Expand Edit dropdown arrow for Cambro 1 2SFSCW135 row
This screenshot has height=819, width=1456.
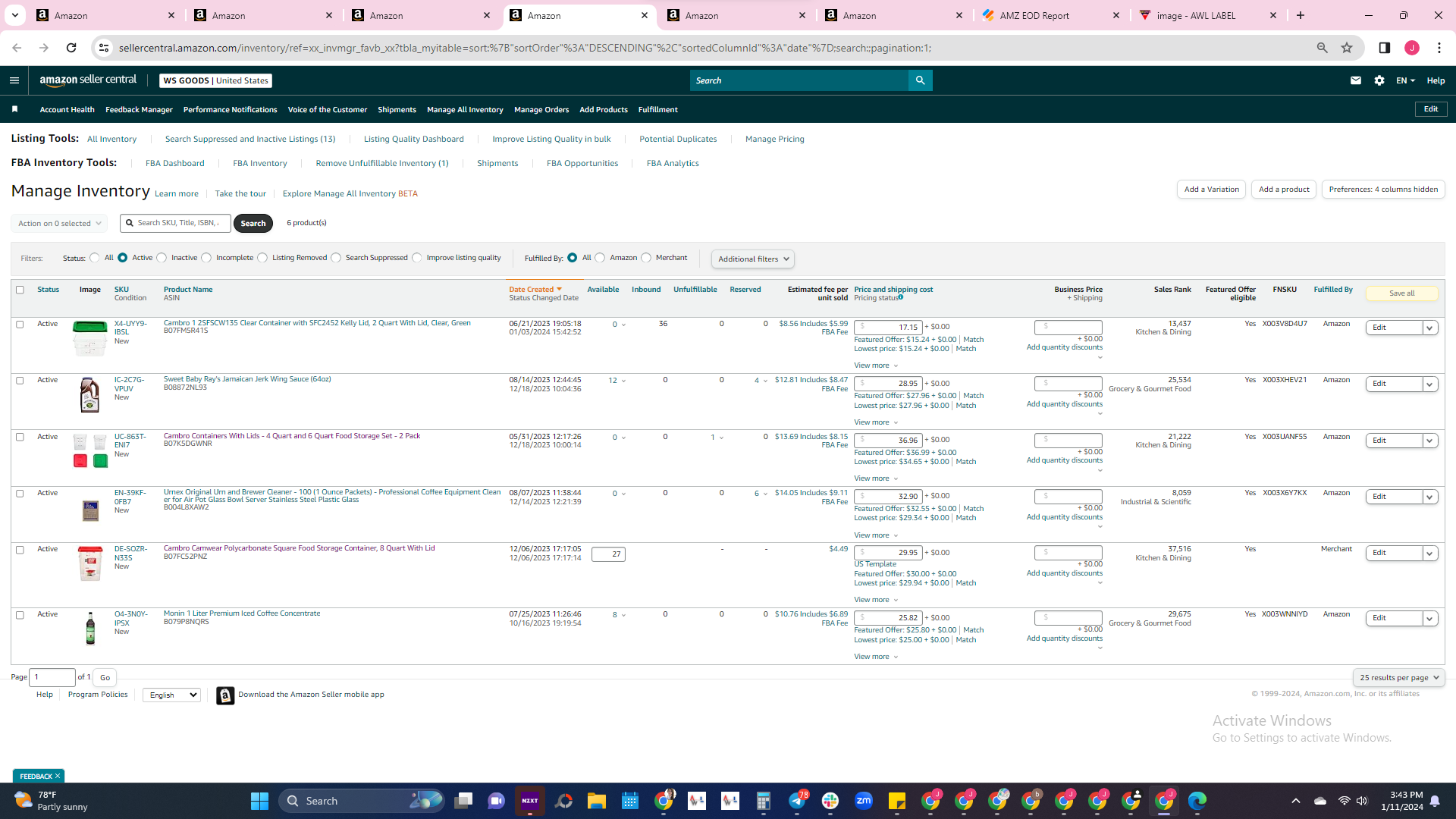click(1430, 328)
